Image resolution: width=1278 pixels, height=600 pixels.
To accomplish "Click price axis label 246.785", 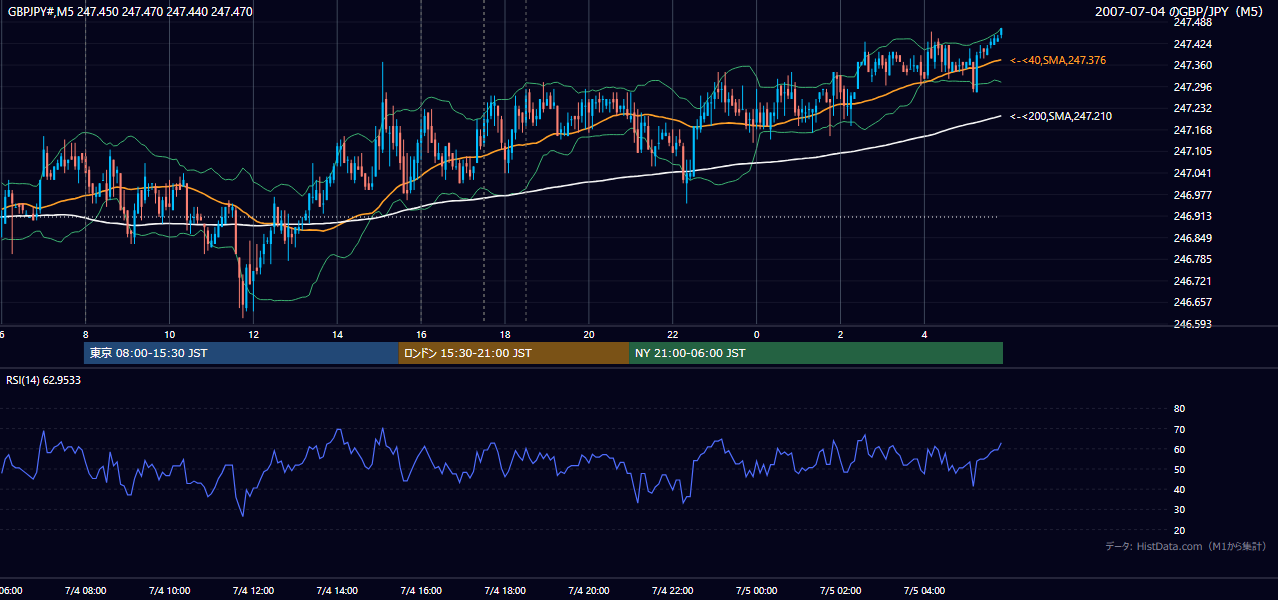I will pyautogui.click(x=1192, y=259).
